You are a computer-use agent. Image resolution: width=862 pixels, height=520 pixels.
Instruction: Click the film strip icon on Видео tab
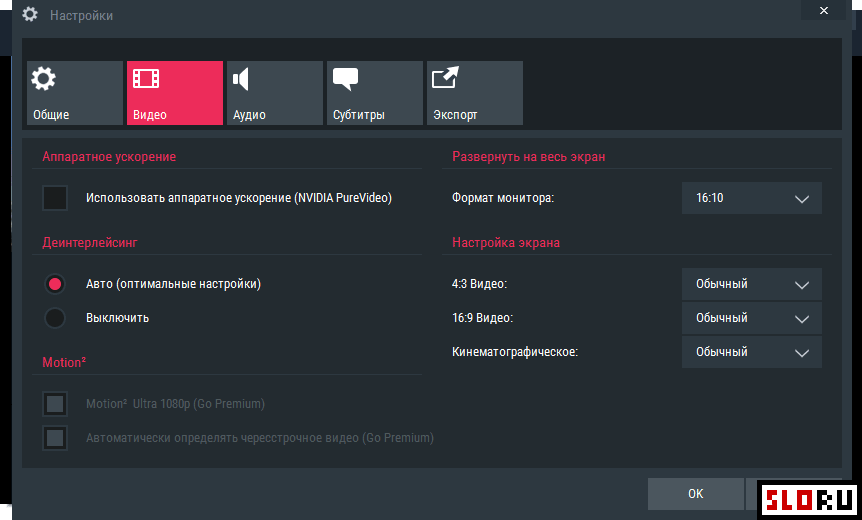[x=146, y=79]
